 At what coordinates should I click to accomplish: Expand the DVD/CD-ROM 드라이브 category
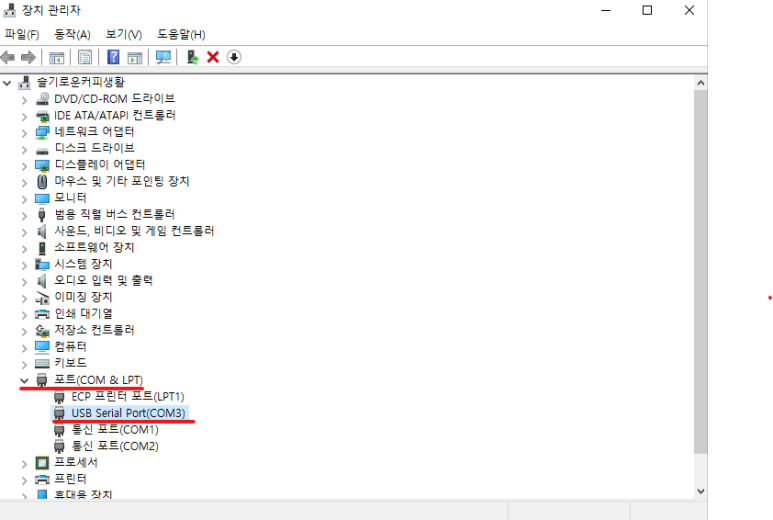(x=24, y=100)
